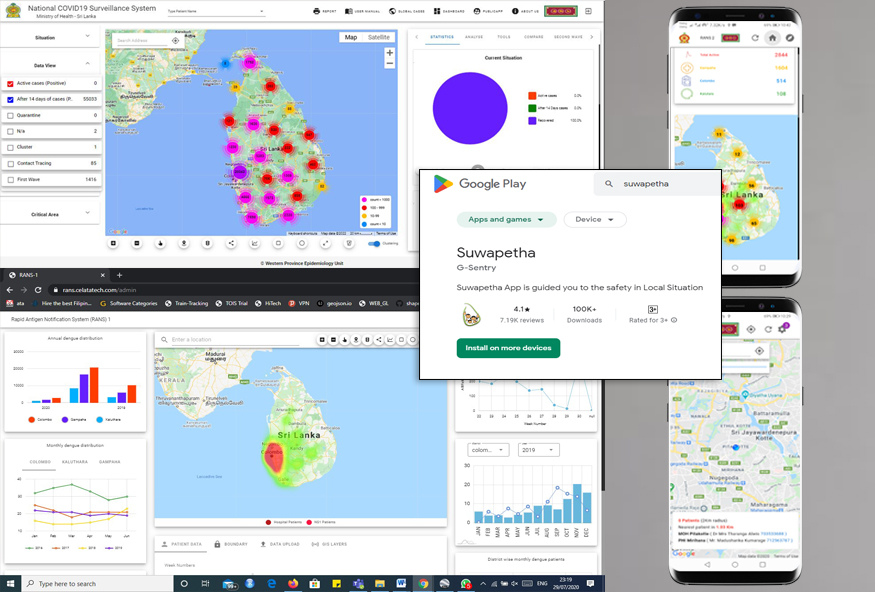
Task: Toggle the Clustering switch
Action: [x=374, y=243]
